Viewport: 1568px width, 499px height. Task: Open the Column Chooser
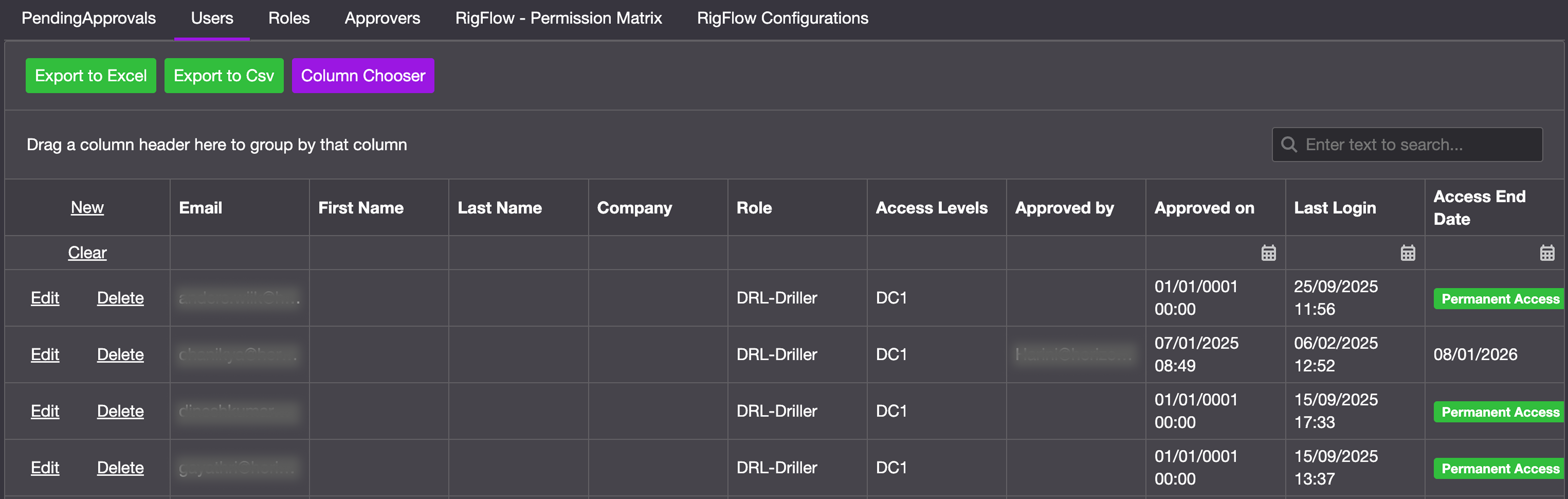point(363,76)
